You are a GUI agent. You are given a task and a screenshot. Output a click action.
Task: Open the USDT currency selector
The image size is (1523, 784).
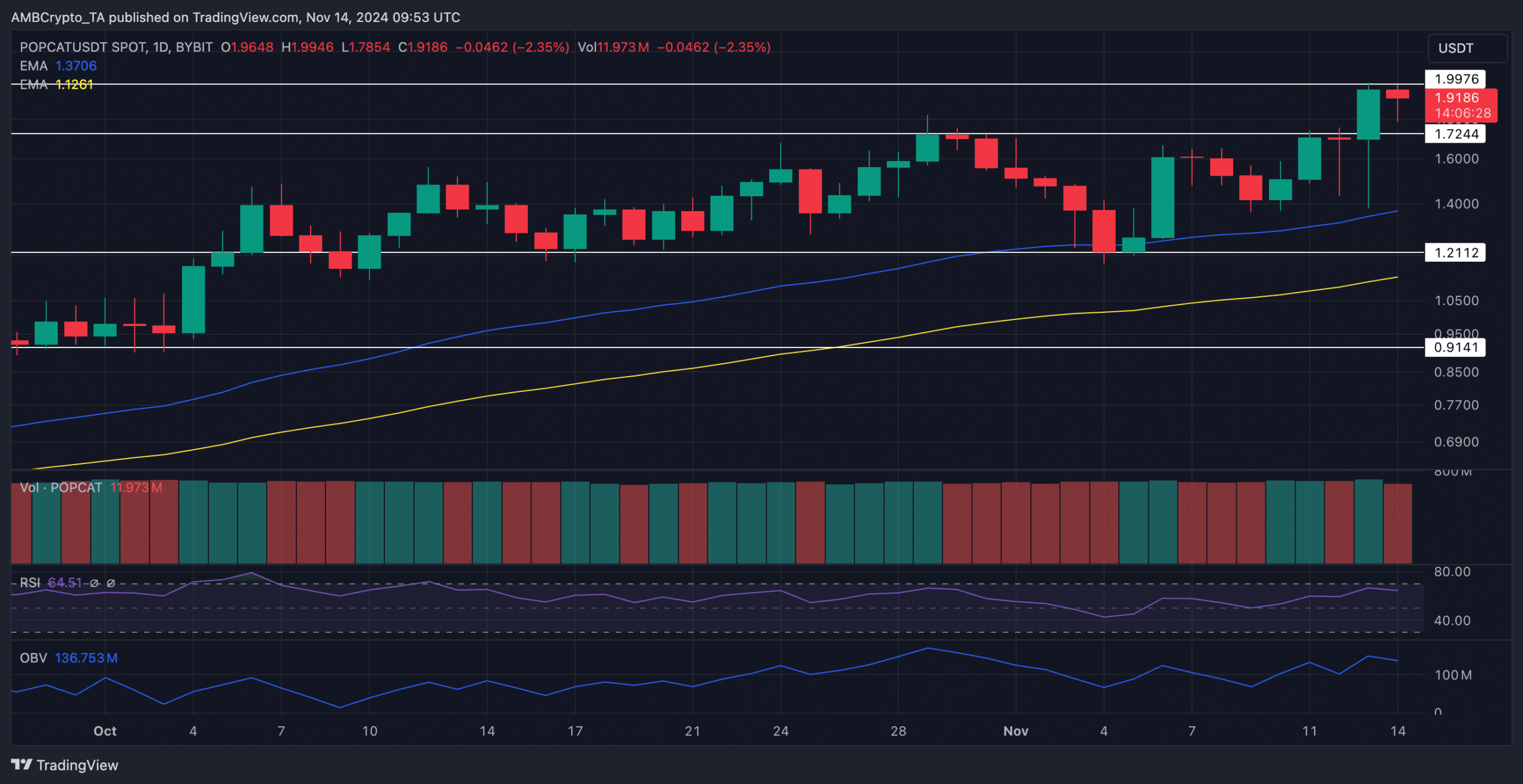(1467, 48)
